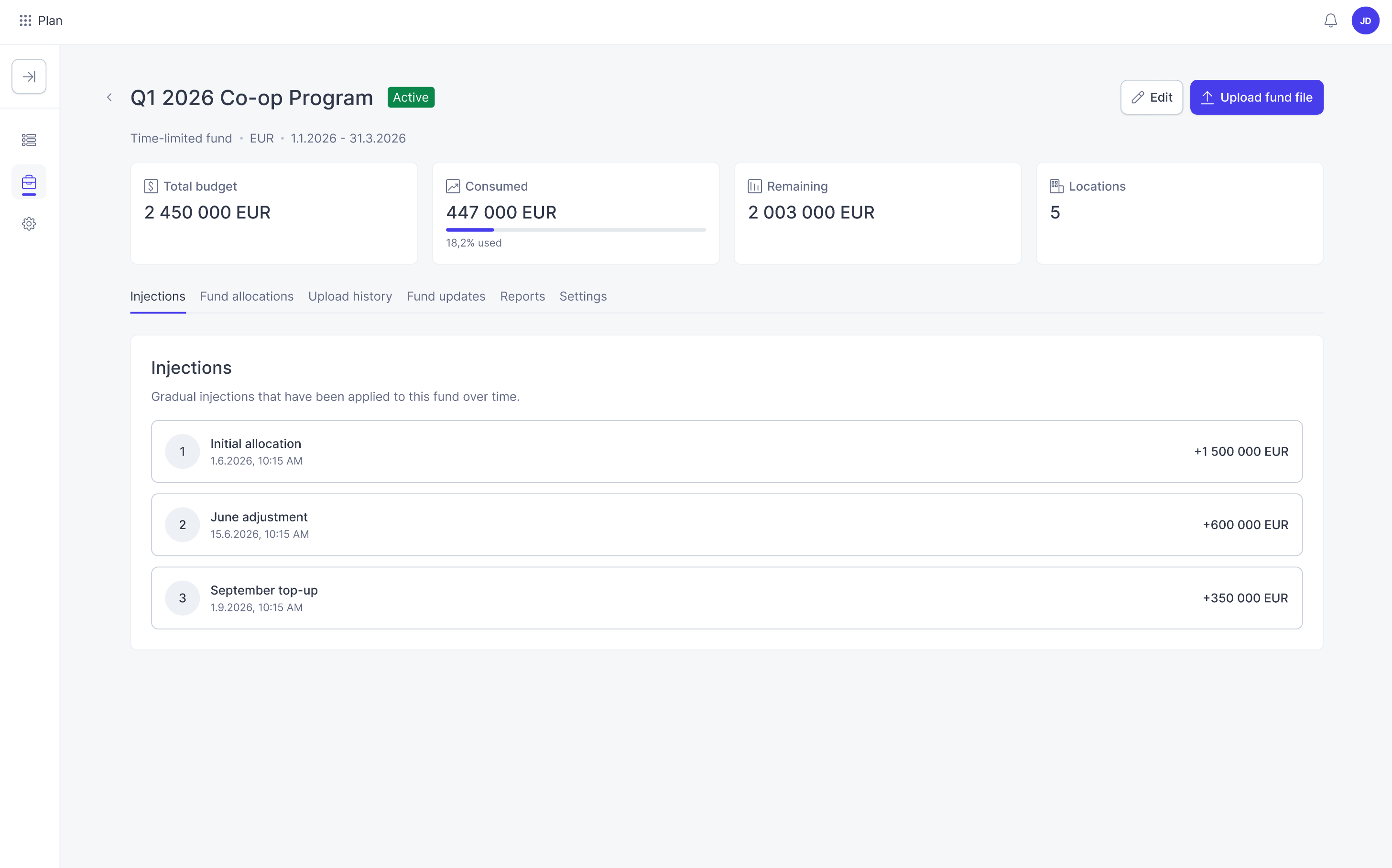Click the 1.9.2026, 10:15 AM timestamp
Screen dimensions: 1392x868
[x=257, y=608]
